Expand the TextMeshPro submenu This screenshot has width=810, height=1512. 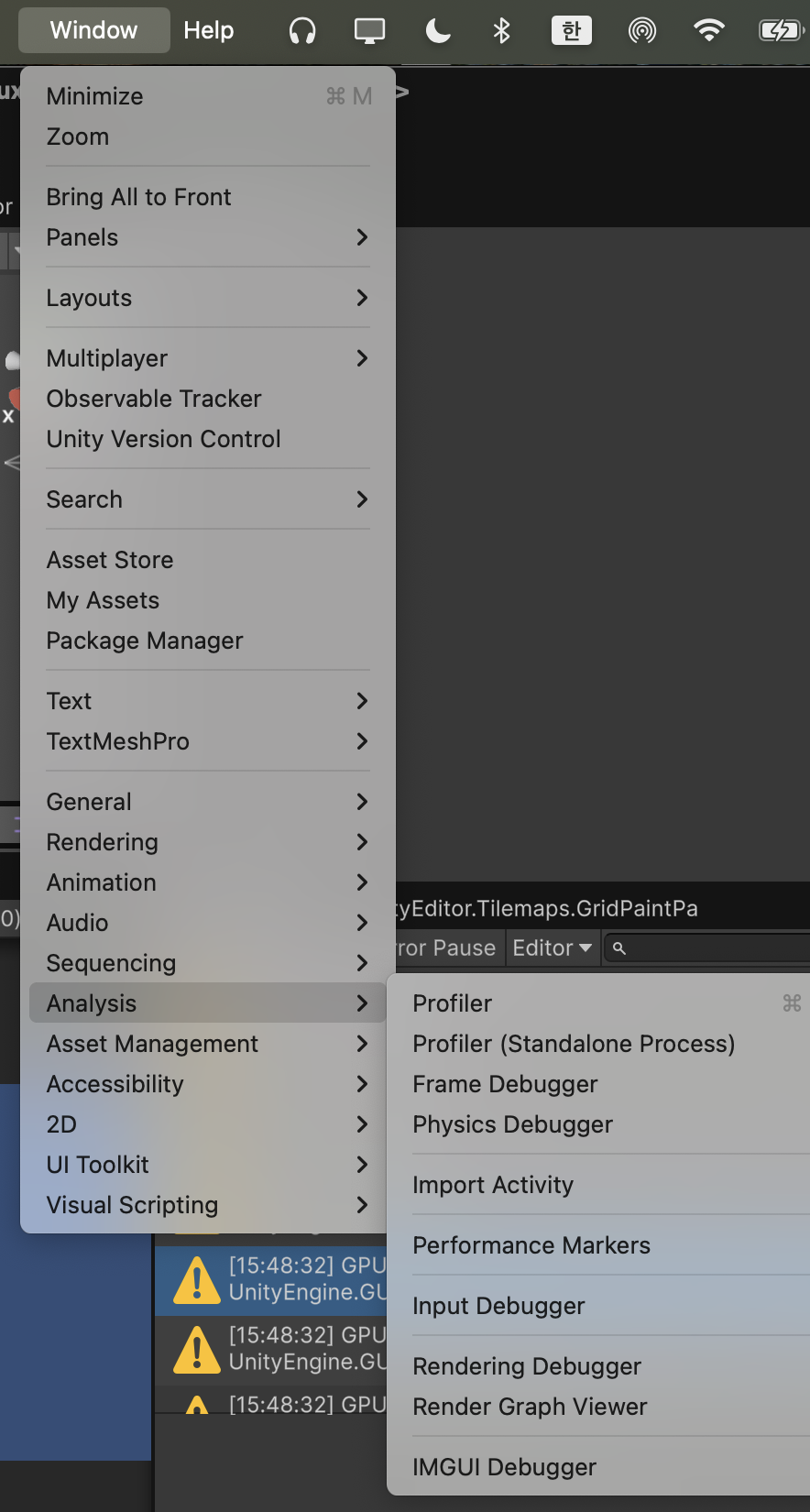(208, 741)
